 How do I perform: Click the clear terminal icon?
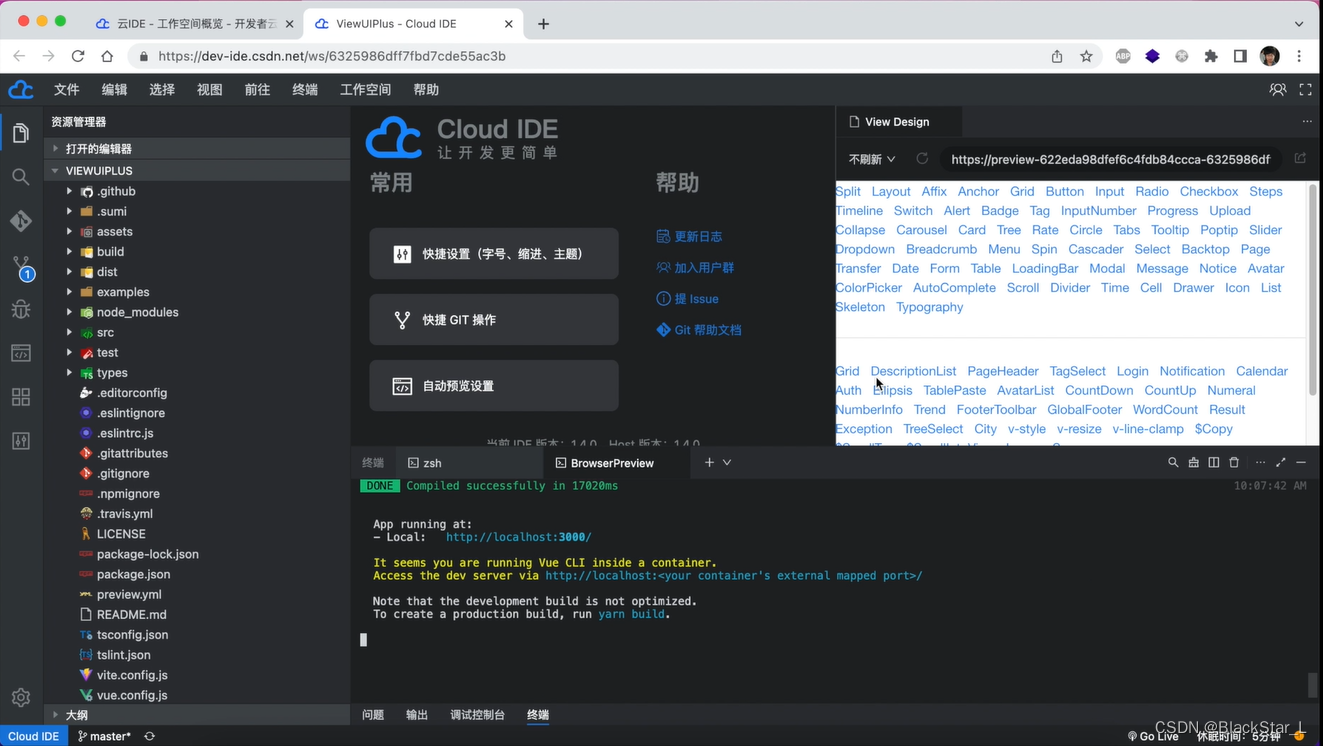[x=1194, y=463]
